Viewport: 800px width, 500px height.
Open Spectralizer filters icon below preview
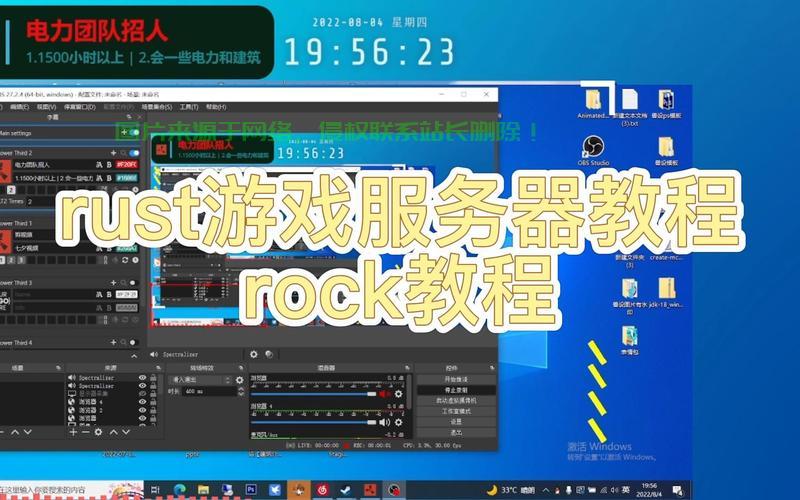(x=269, y=354)
